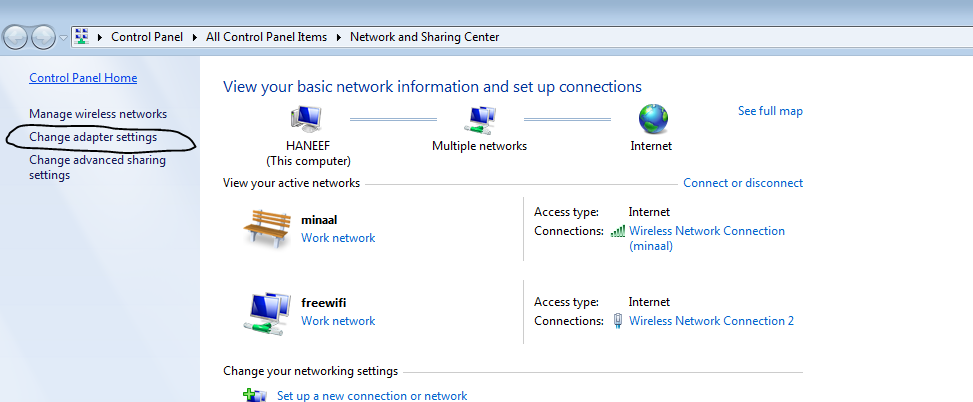Click the minaal network bench icon
Screen dimensions: 973x402
tap(267, 228)
